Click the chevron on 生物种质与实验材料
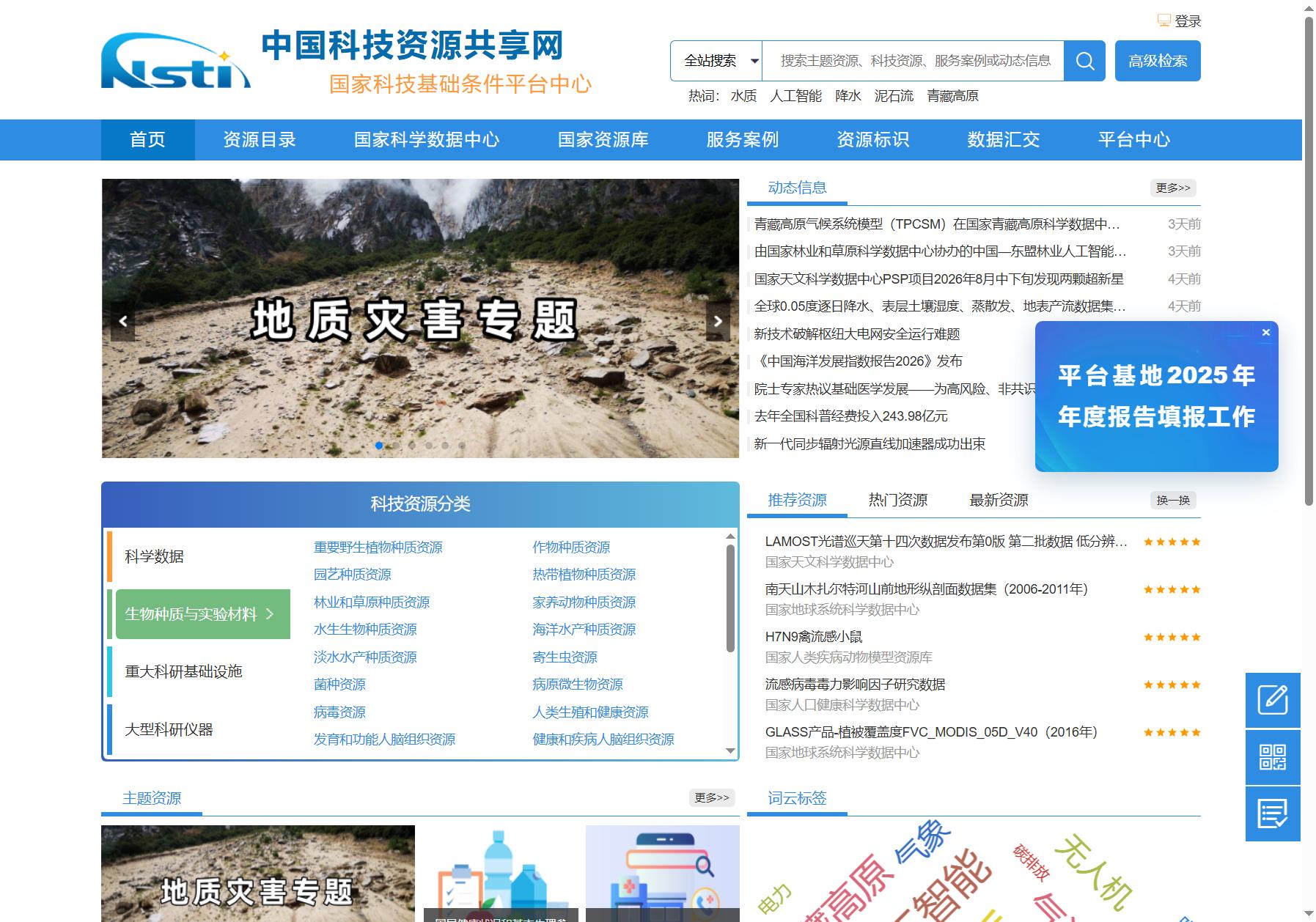Image resolution: width=1316 pixels, height=922 pixels. pyautogui.click(x=270, y=614)
